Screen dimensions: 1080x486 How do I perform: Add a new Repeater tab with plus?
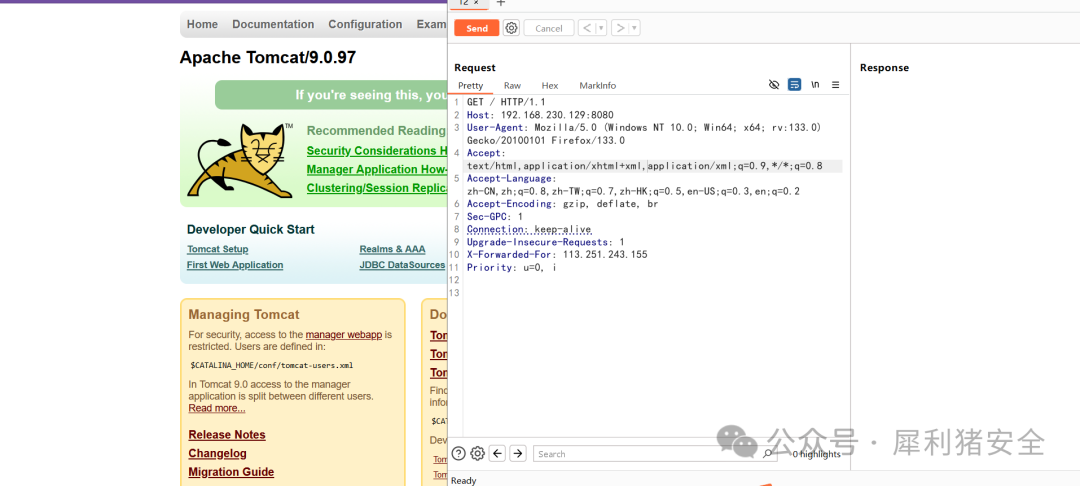(501, 3)
